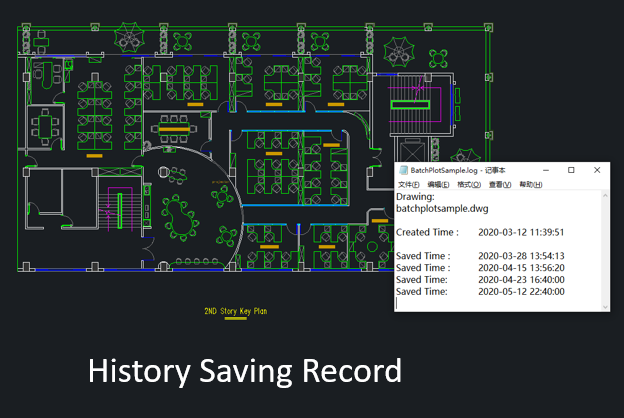Viewport: 624px width, 418px height.
Task: Minimize the BatchPlotSample.log Notepad window
Action: 545,171
